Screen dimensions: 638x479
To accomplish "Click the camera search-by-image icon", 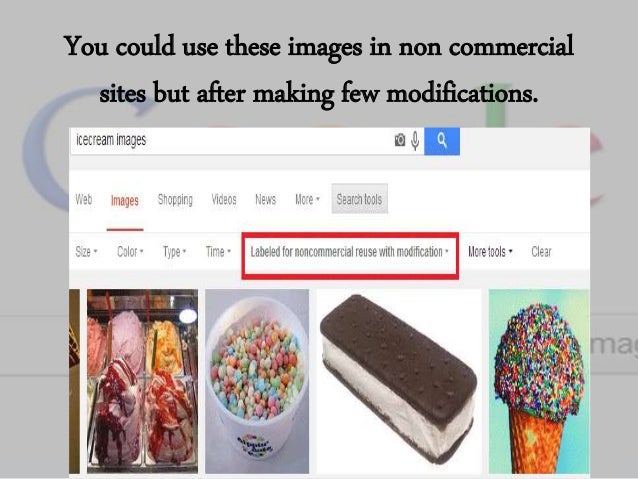I will 400,140.
